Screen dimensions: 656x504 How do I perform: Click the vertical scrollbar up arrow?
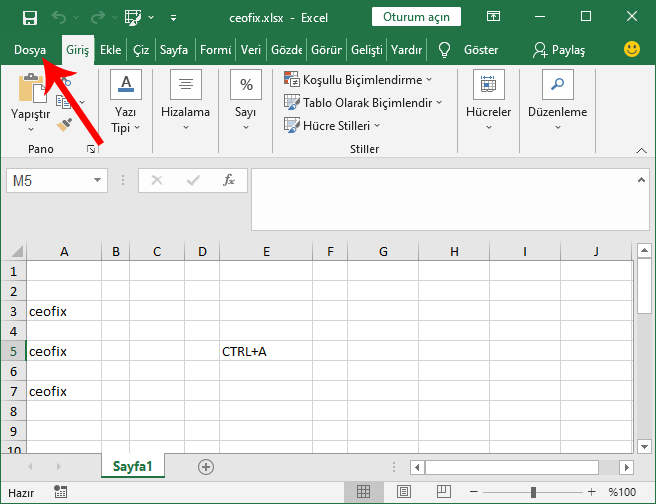(644, 251)
